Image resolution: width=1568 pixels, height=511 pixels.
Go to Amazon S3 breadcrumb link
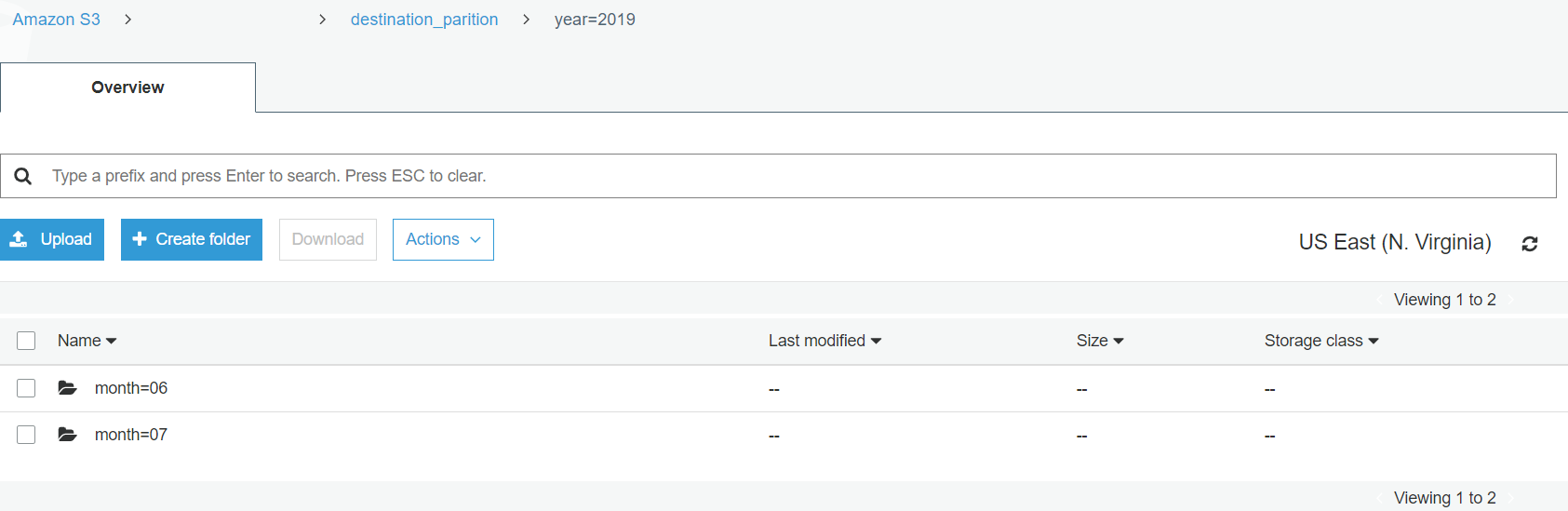(56, 20)
